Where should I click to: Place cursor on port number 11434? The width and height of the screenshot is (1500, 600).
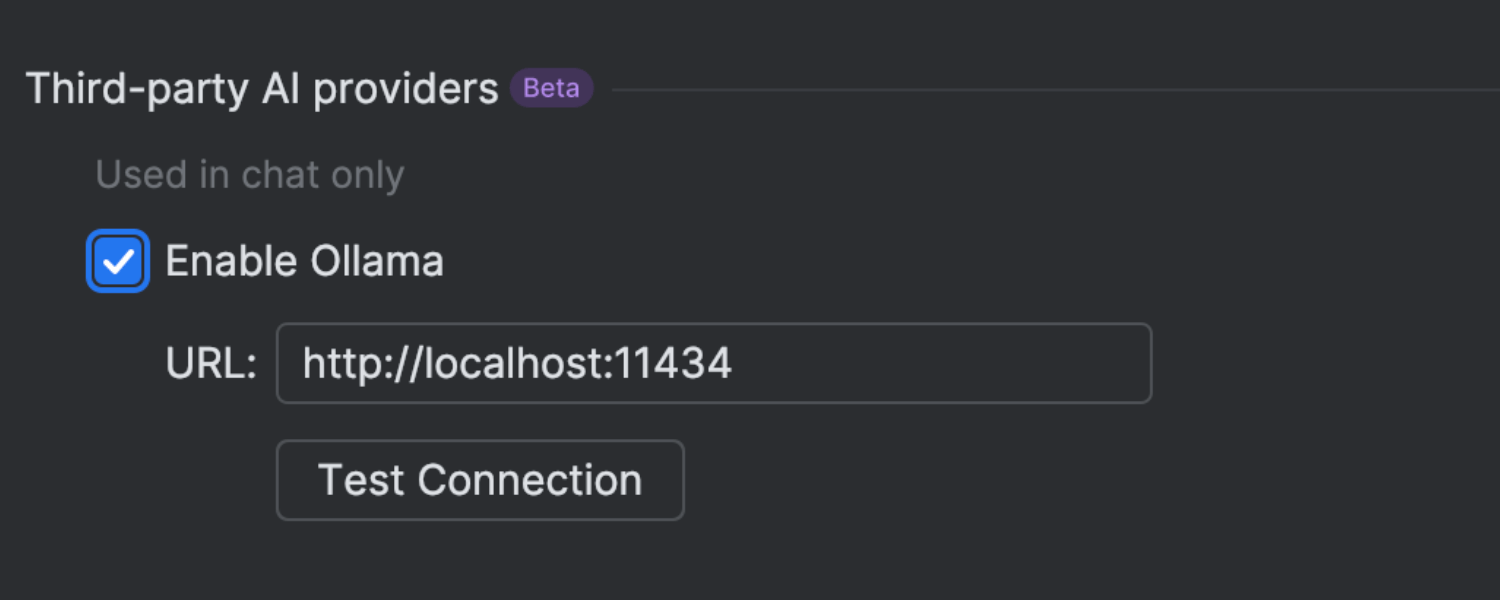[x=674, y=364]
